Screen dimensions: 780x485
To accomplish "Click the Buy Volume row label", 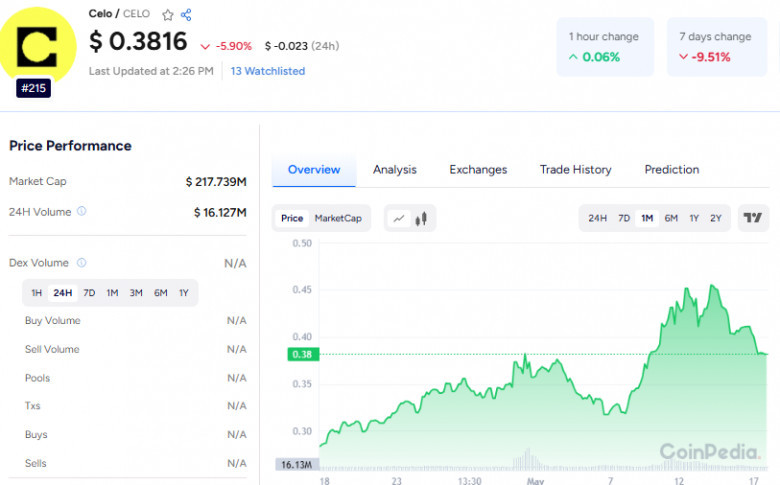I will click(52, 320).
